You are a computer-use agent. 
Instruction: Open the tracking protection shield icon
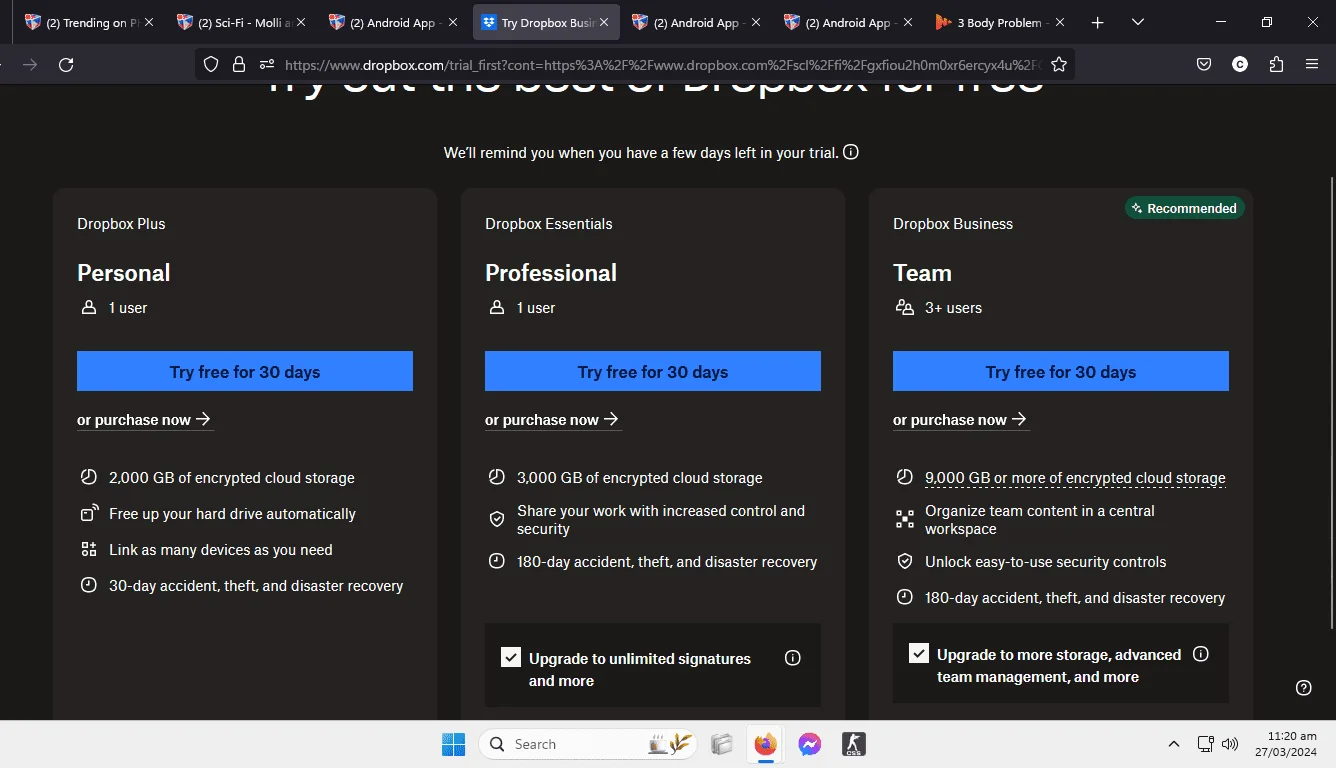[x=211, y=65]
